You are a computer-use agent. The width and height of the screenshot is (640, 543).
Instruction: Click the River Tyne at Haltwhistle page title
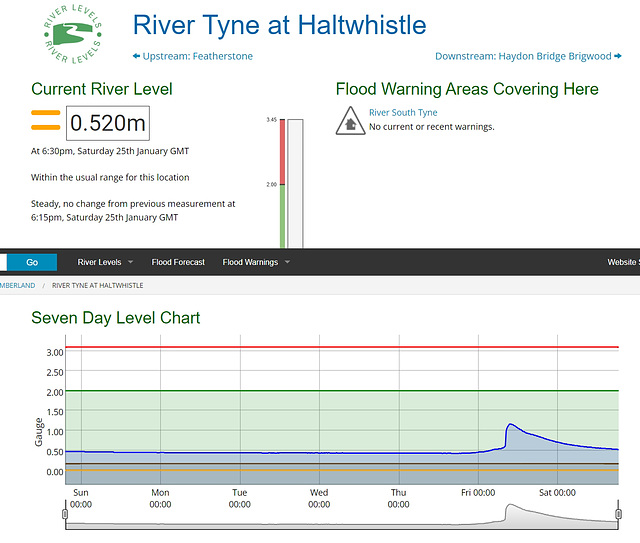[x=280, y=25]
